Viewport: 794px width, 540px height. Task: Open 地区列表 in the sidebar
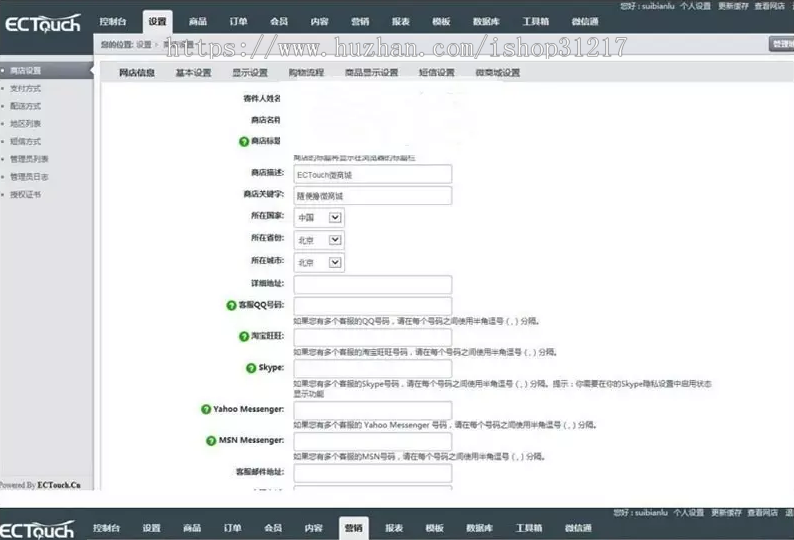tap(25, 124)
